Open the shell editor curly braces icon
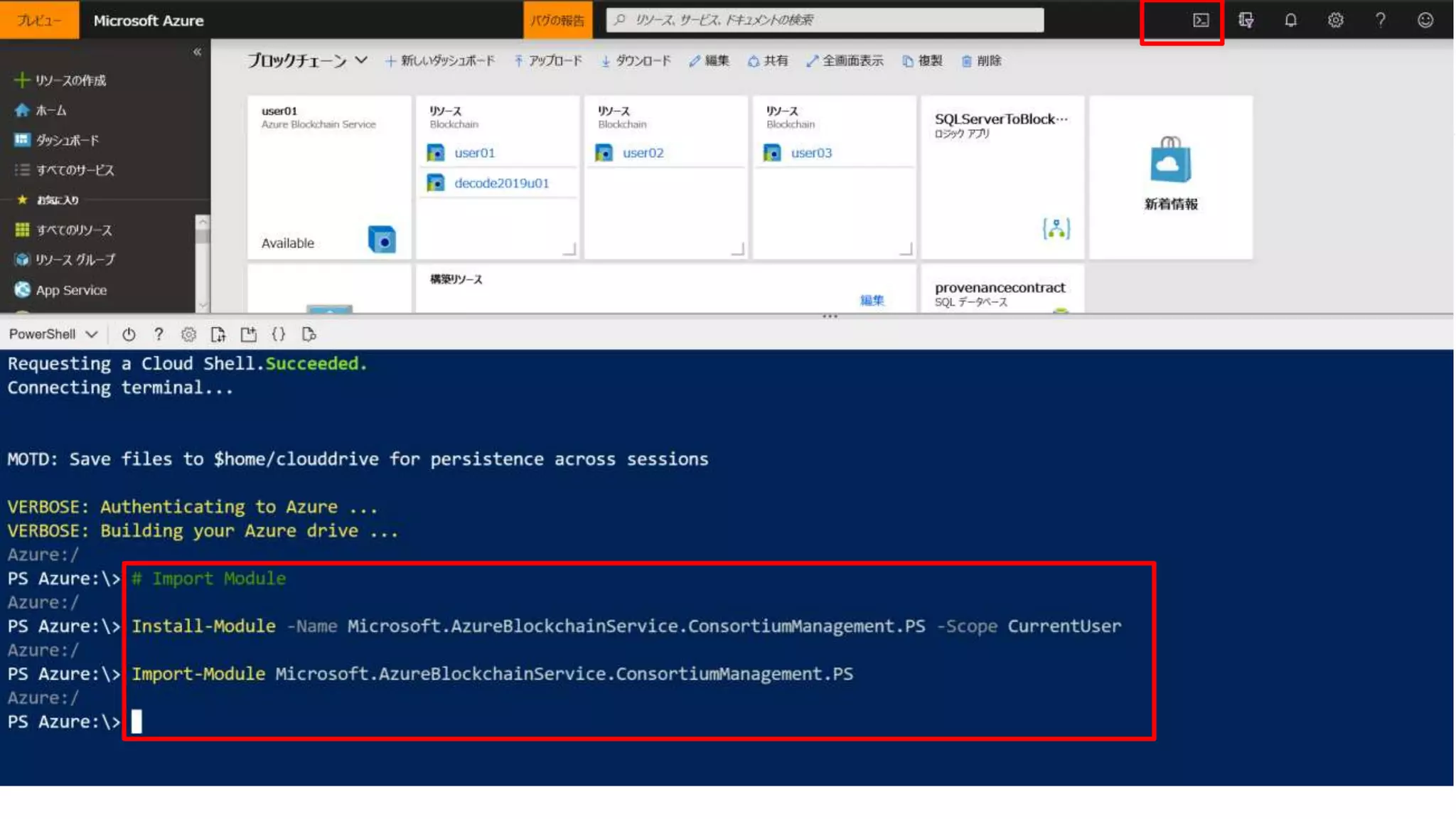The height and width of the screenshot is (819, 1456). [x=279, y=334]
